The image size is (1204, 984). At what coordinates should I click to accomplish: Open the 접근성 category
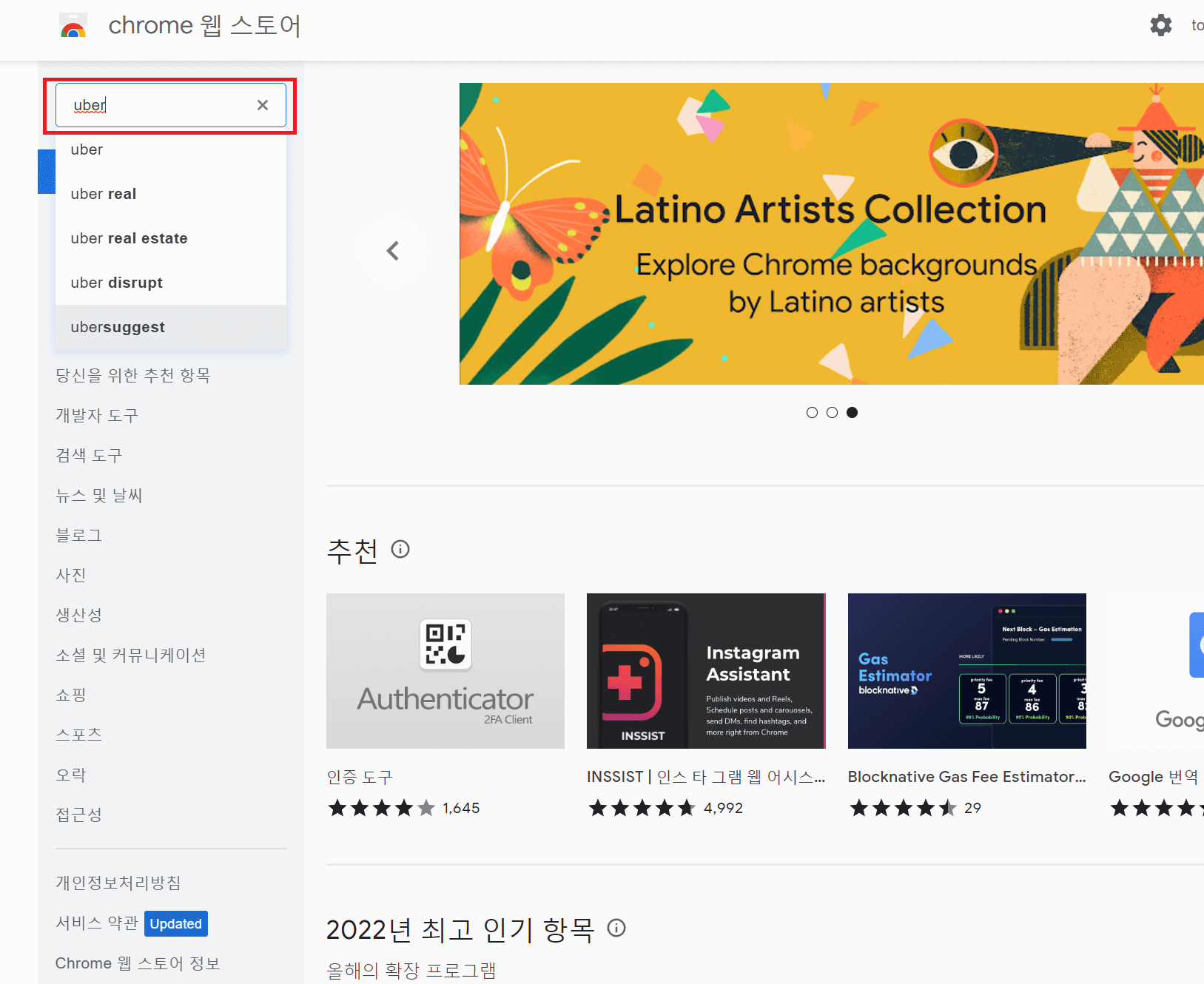pos(79,815)
